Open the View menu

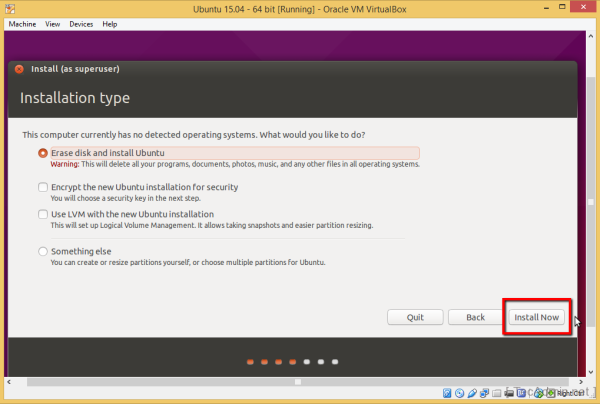pyautogui.click(x=52, y=23)
